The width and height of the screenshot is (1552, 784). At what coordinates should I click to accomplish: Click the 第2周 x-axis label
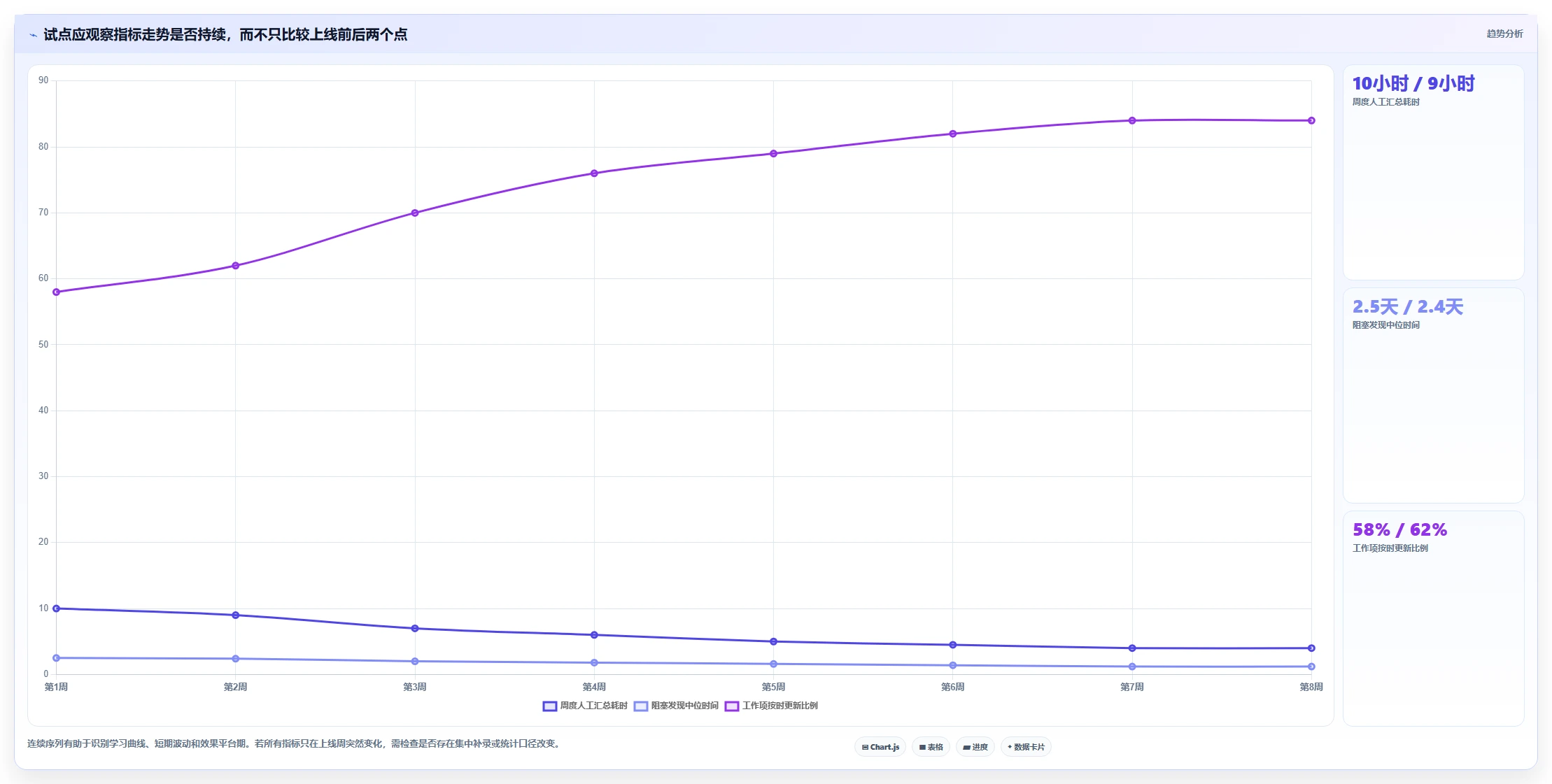point(235,687)
